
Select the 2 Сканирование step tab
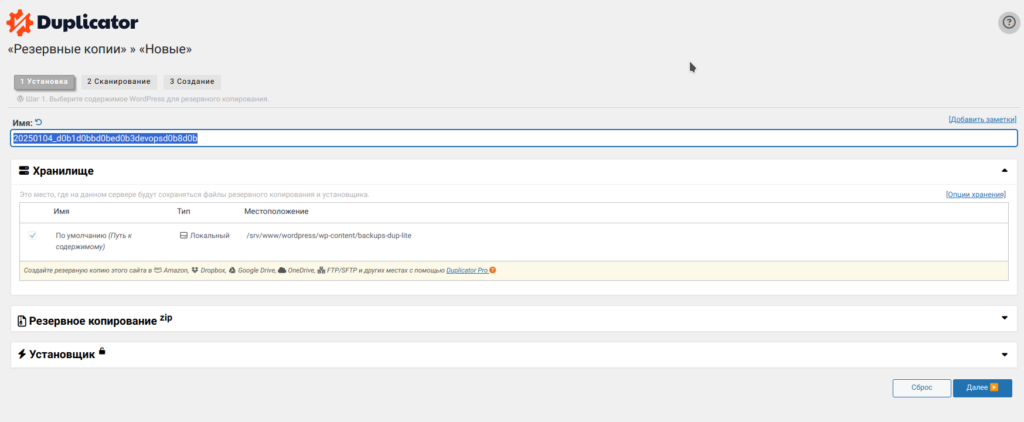coord(118,81)
